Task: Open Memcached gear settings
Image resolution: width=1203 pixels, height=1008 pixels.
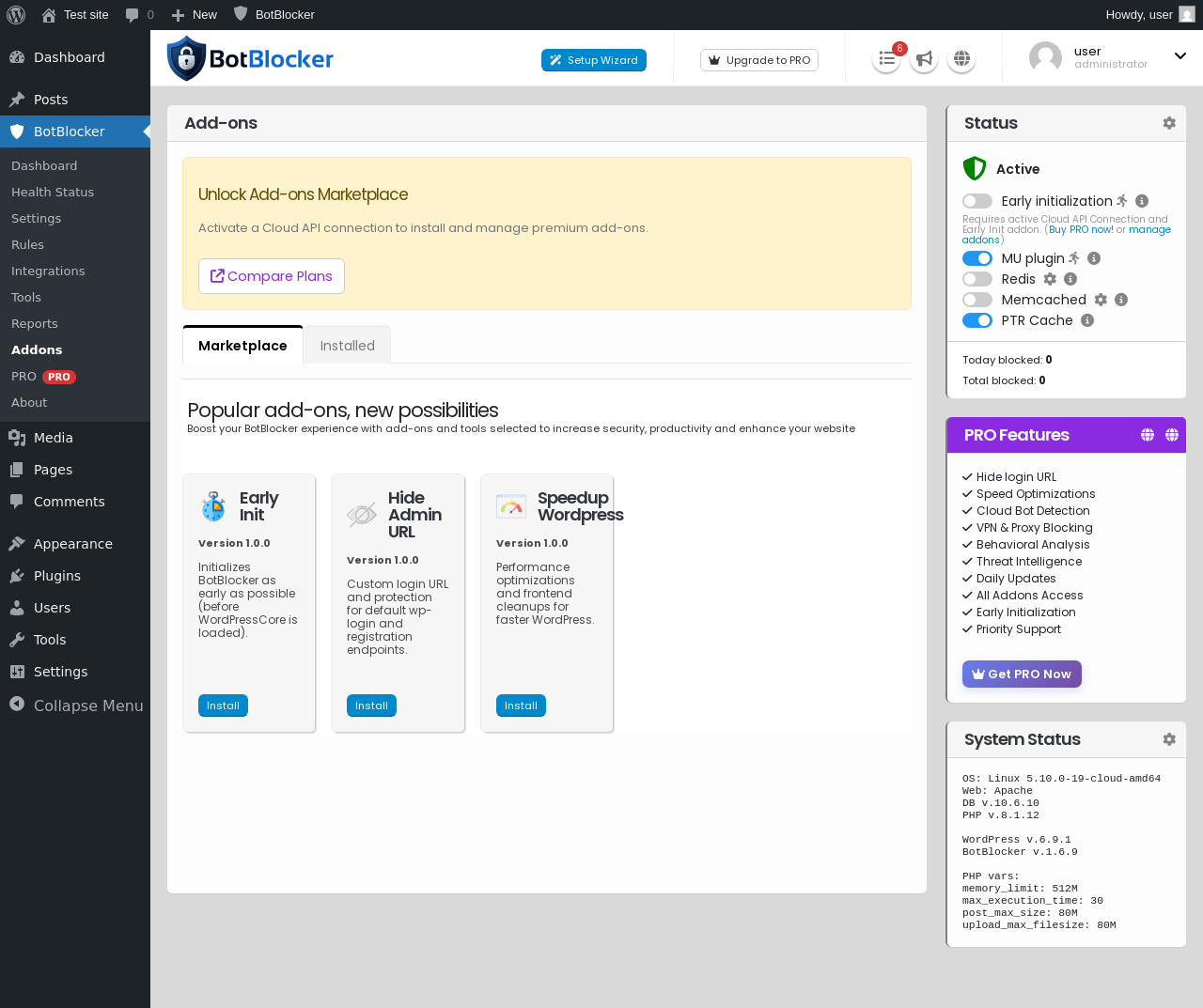Action: click(1101, 300)
